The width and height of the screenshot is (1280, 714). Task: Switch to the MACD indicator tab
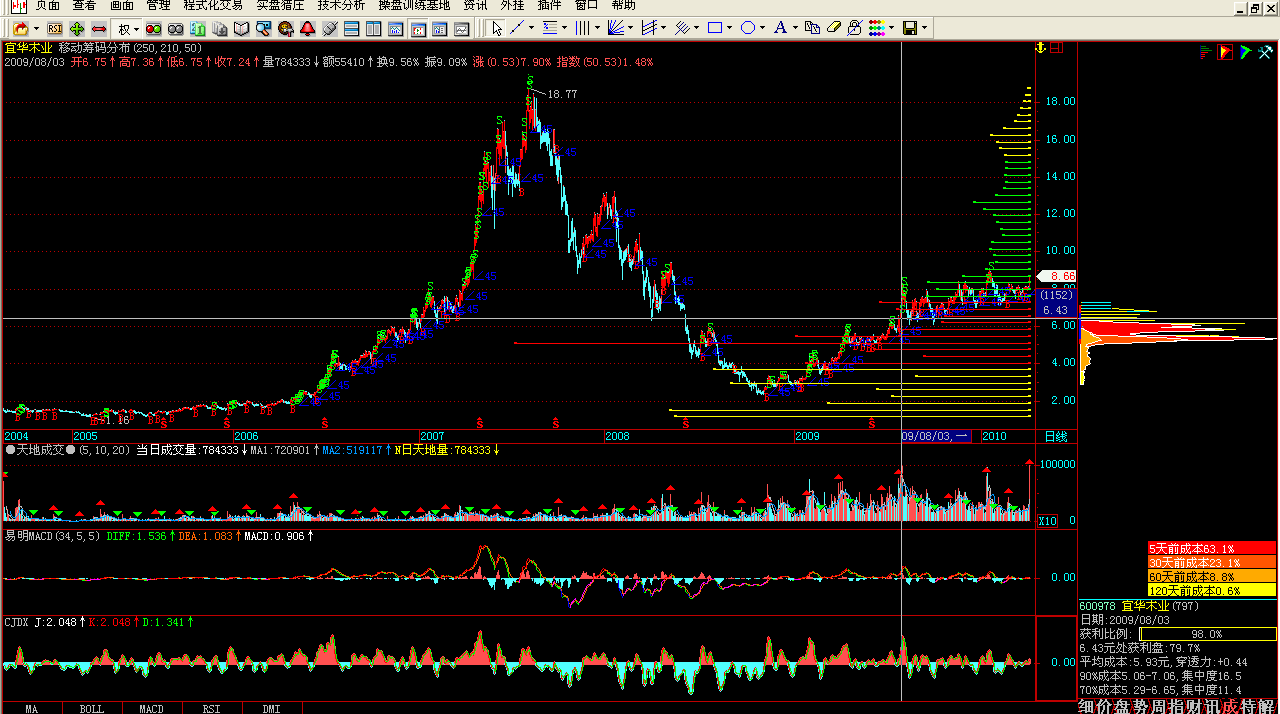click(151, 708)
